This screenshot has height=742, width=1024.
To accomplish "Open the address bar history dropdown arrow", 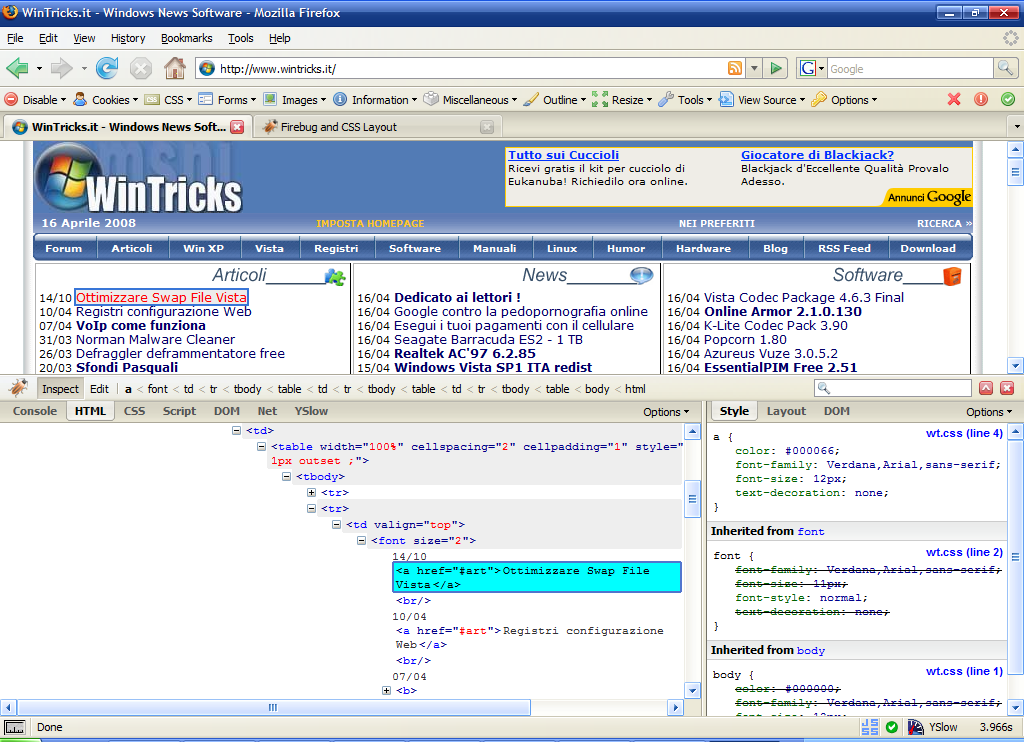I will [754, 68].
